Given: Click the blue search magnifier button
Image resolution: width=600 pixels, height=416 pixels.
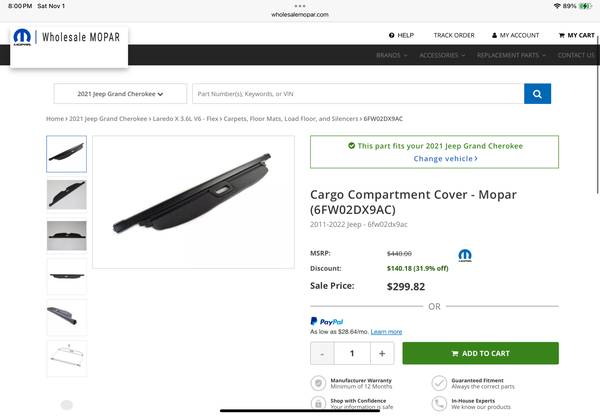Looking at the screenshot, I should 537,94.
